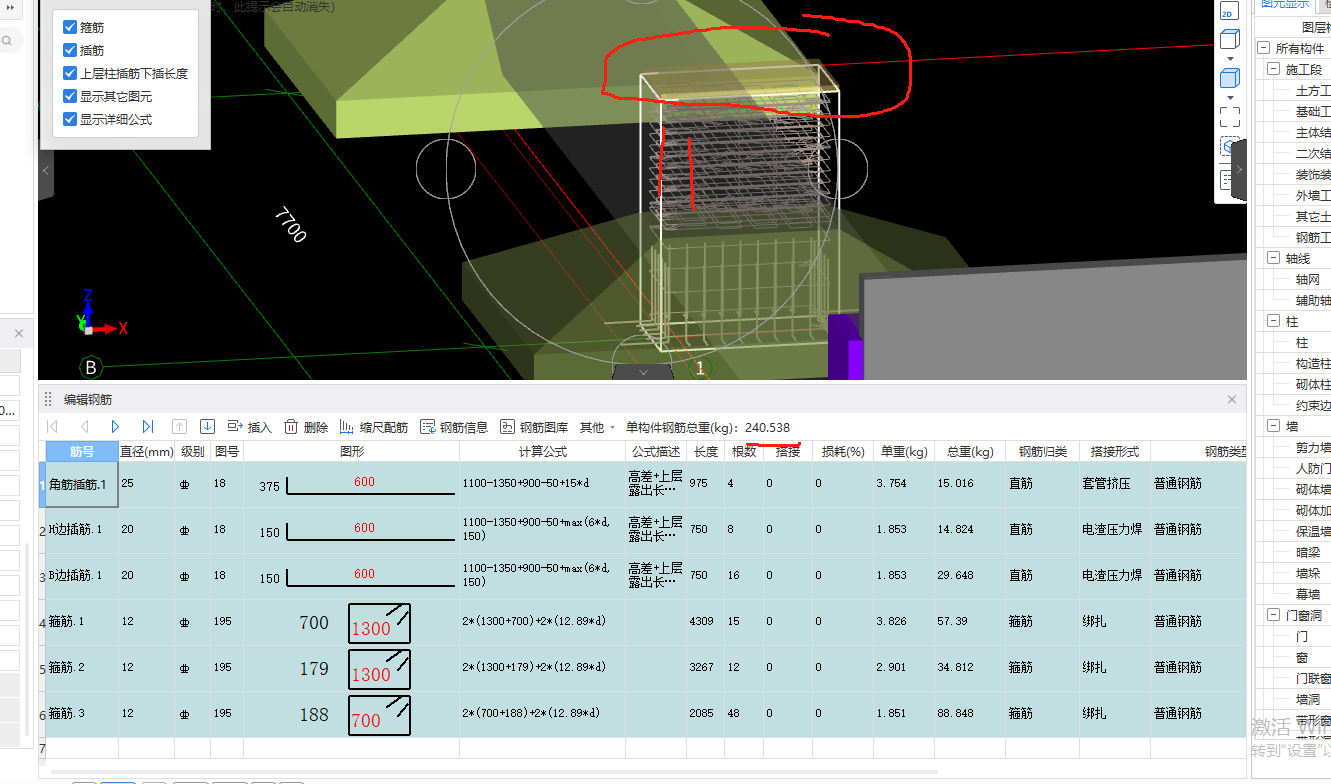Select 构造柱 in the layer tree
Image resolution: width=1331 pixels, height=784 pixels.
(x=1313, y=364)
